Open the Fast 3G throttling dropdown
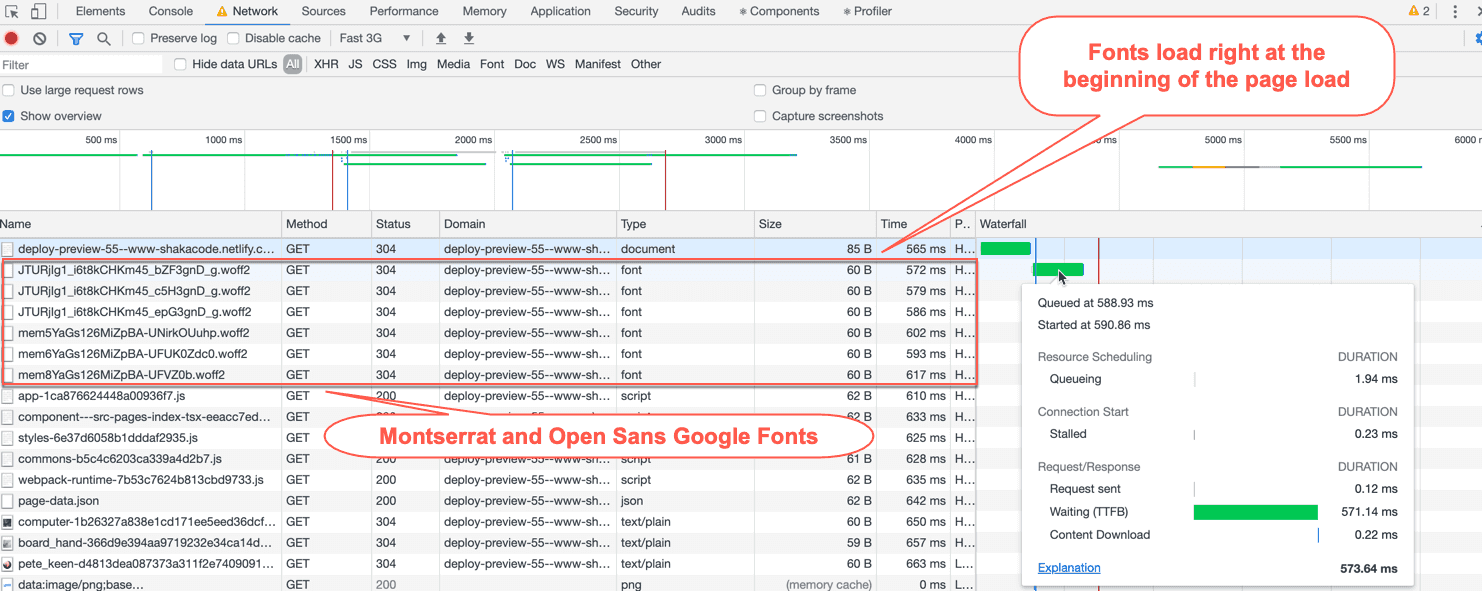The height and width of the screenshot is (591, 1482). pos(375,39)
